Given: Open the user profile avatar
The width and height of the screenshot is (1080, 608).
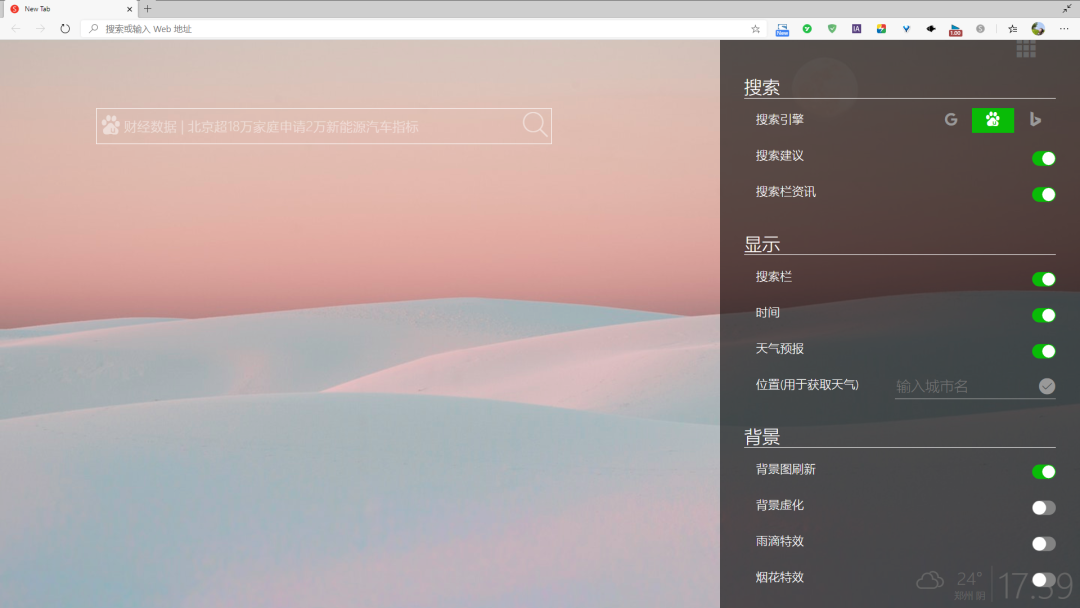Looking at the screenshot, I should coord(1038,29).
